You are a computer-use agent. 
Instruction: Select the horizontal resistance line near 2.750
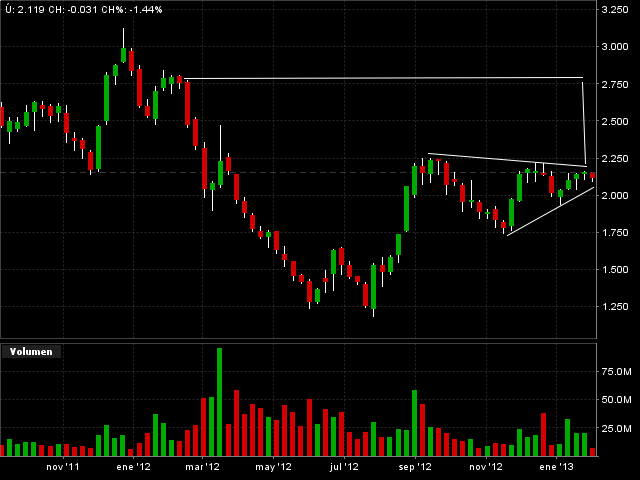click(x=384, y=78)
